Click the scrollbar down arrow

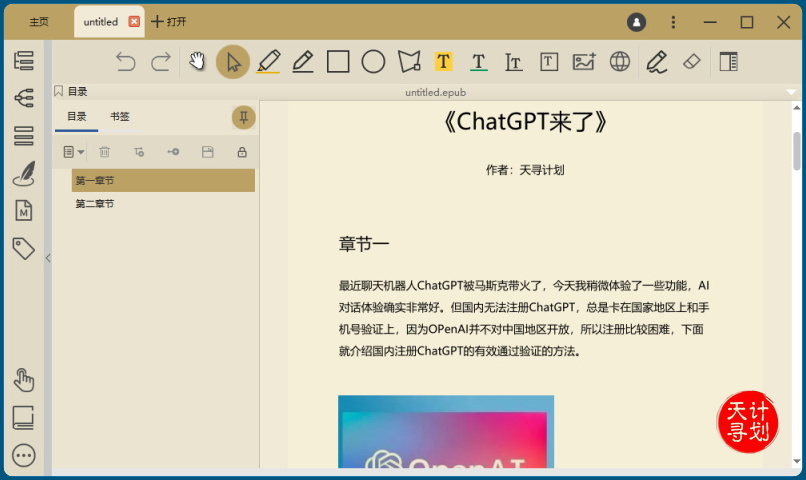pos(797,461)
